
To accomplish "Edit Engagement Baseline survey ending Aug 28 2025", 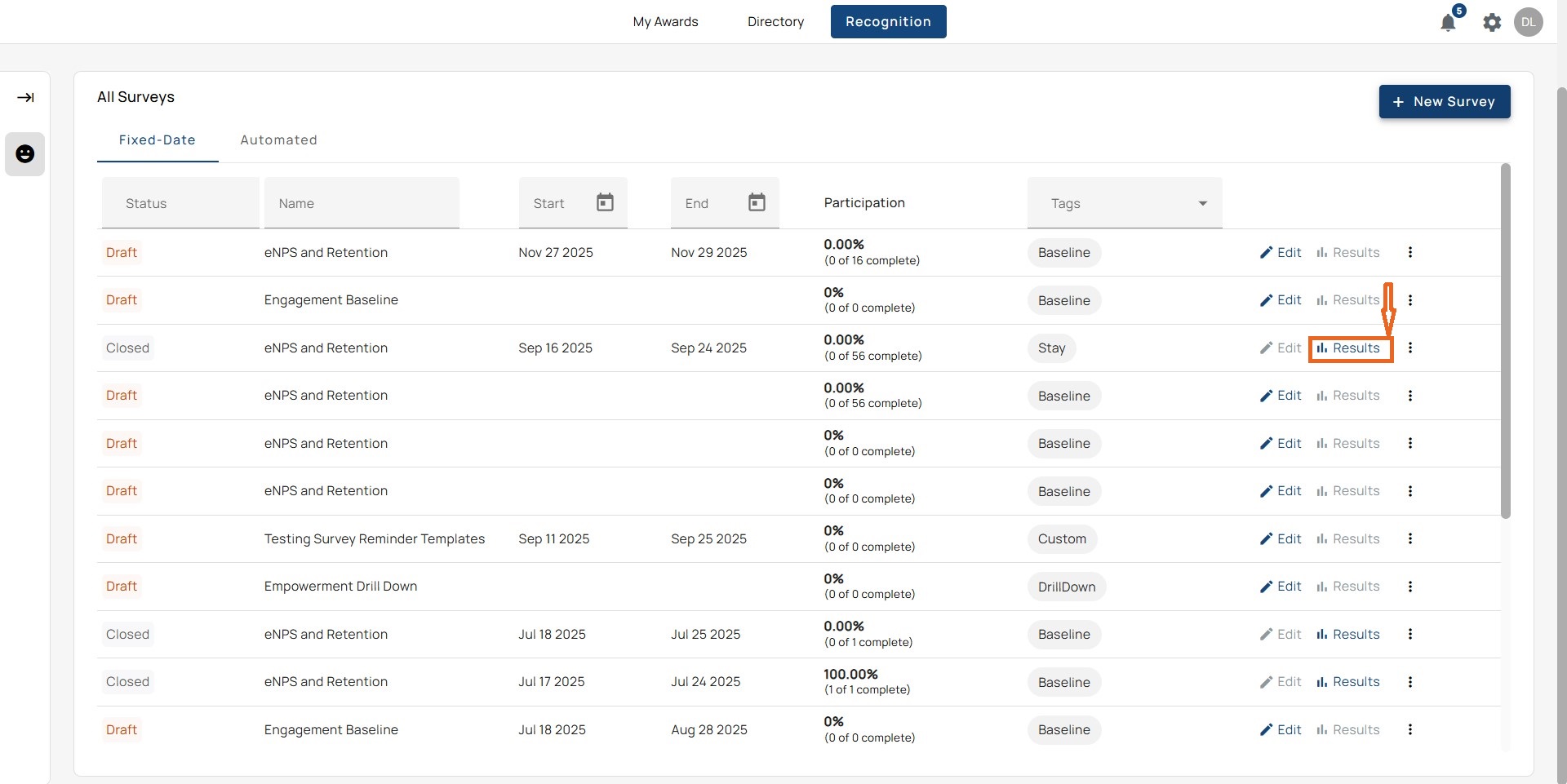I will click(1281, 729).
